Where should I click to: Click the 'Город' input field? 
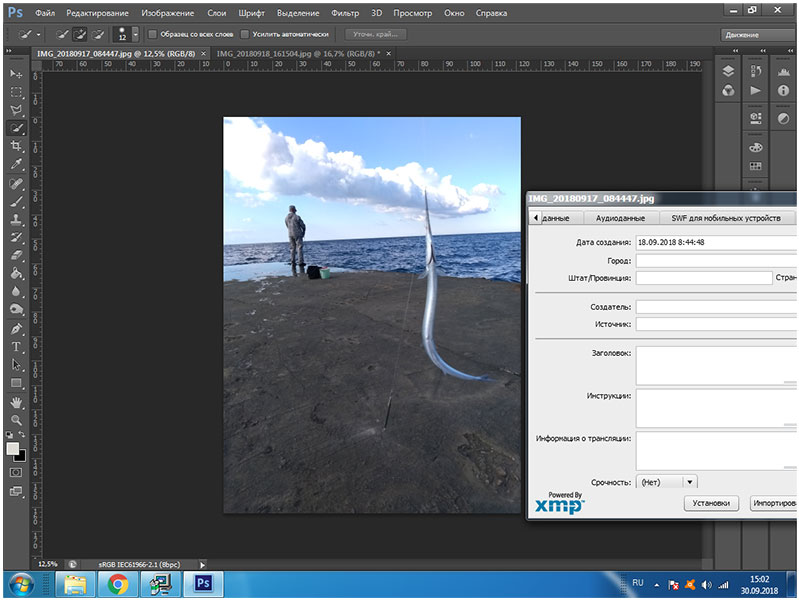pos(715,260)
